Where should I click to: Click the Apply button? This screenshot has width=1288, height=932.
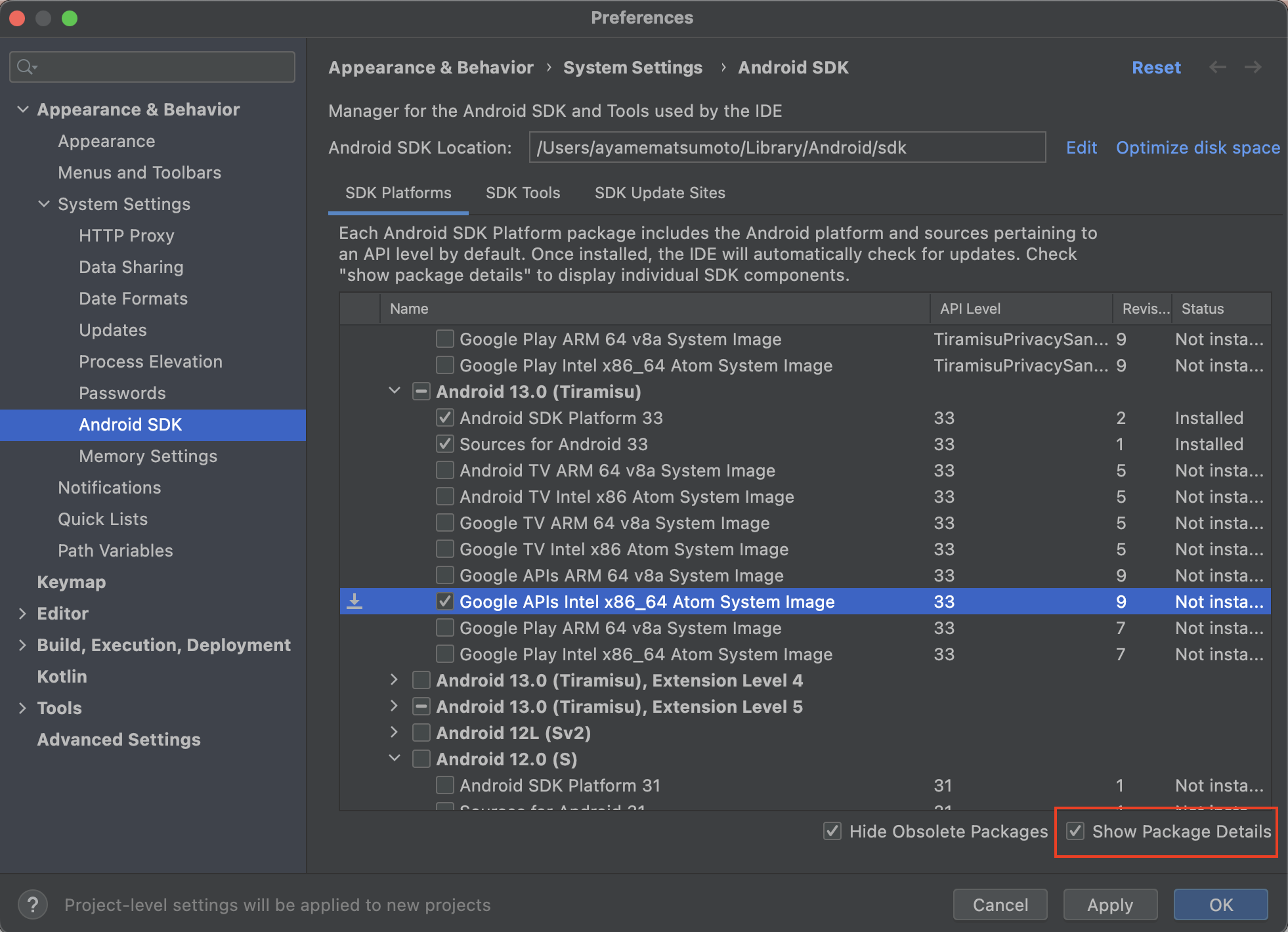click(x=1109, y=905)
